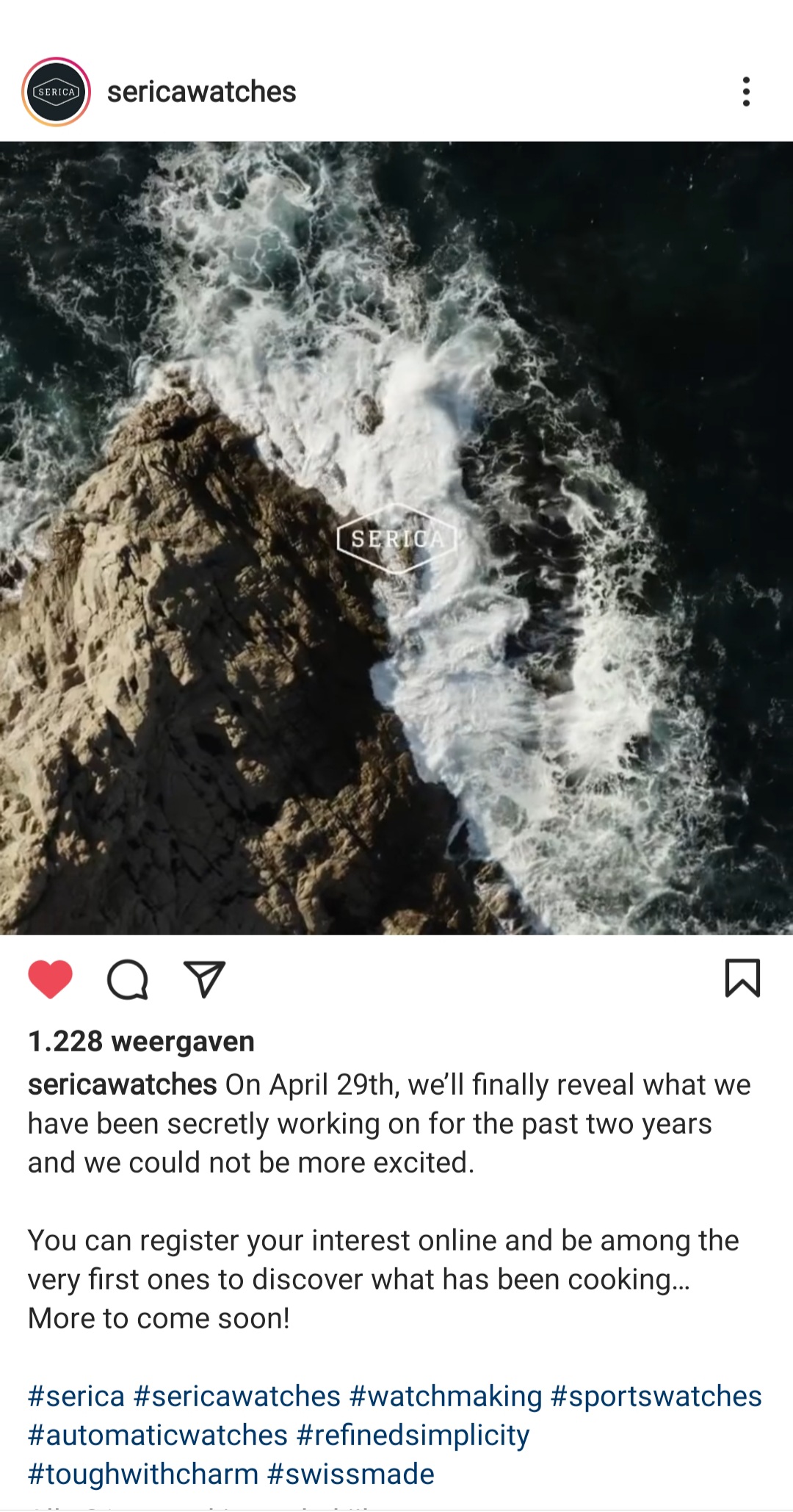Open the #swissmade hashtag
The image size is (793, 1512).
(x=351, y=1474)
